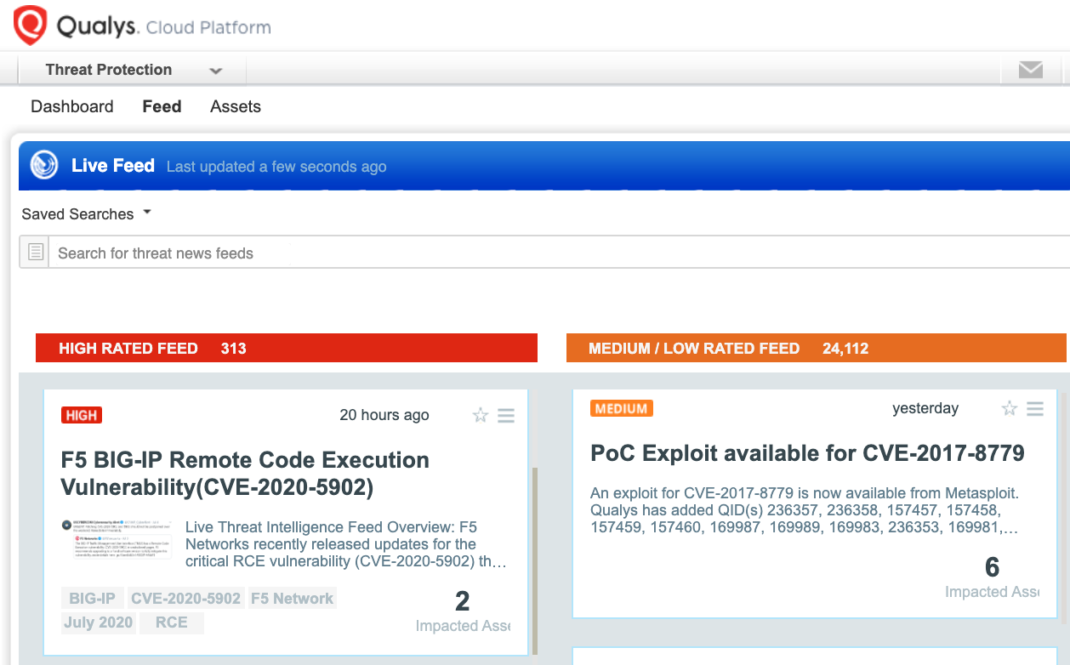Open the mail envelope icon
Image resolution: width=1070 pixels, height=665 pixels.
(x=1030, y=70)
